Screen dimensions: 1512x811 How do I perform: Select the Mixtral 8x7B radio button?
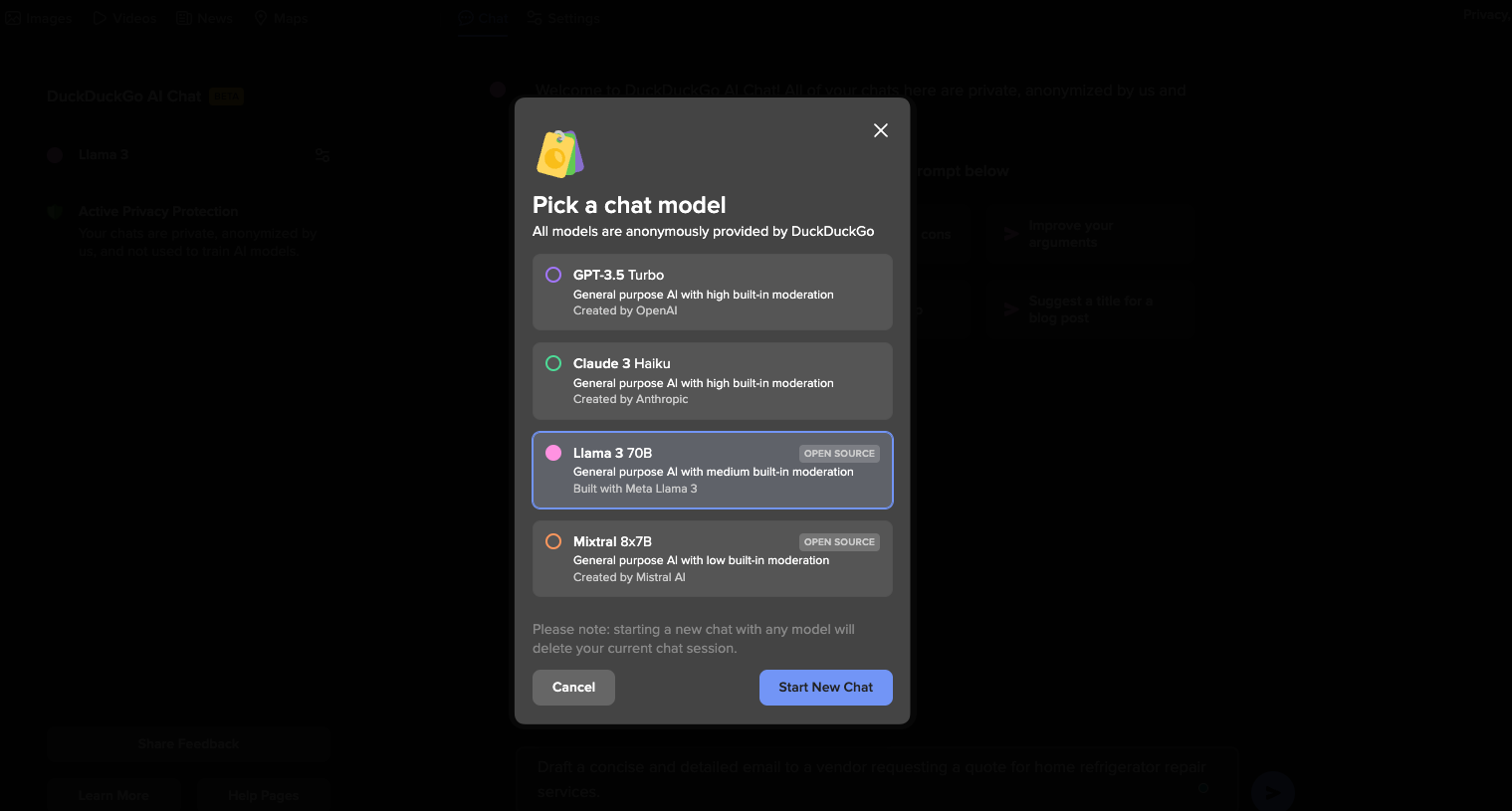(x=553, y=541)
